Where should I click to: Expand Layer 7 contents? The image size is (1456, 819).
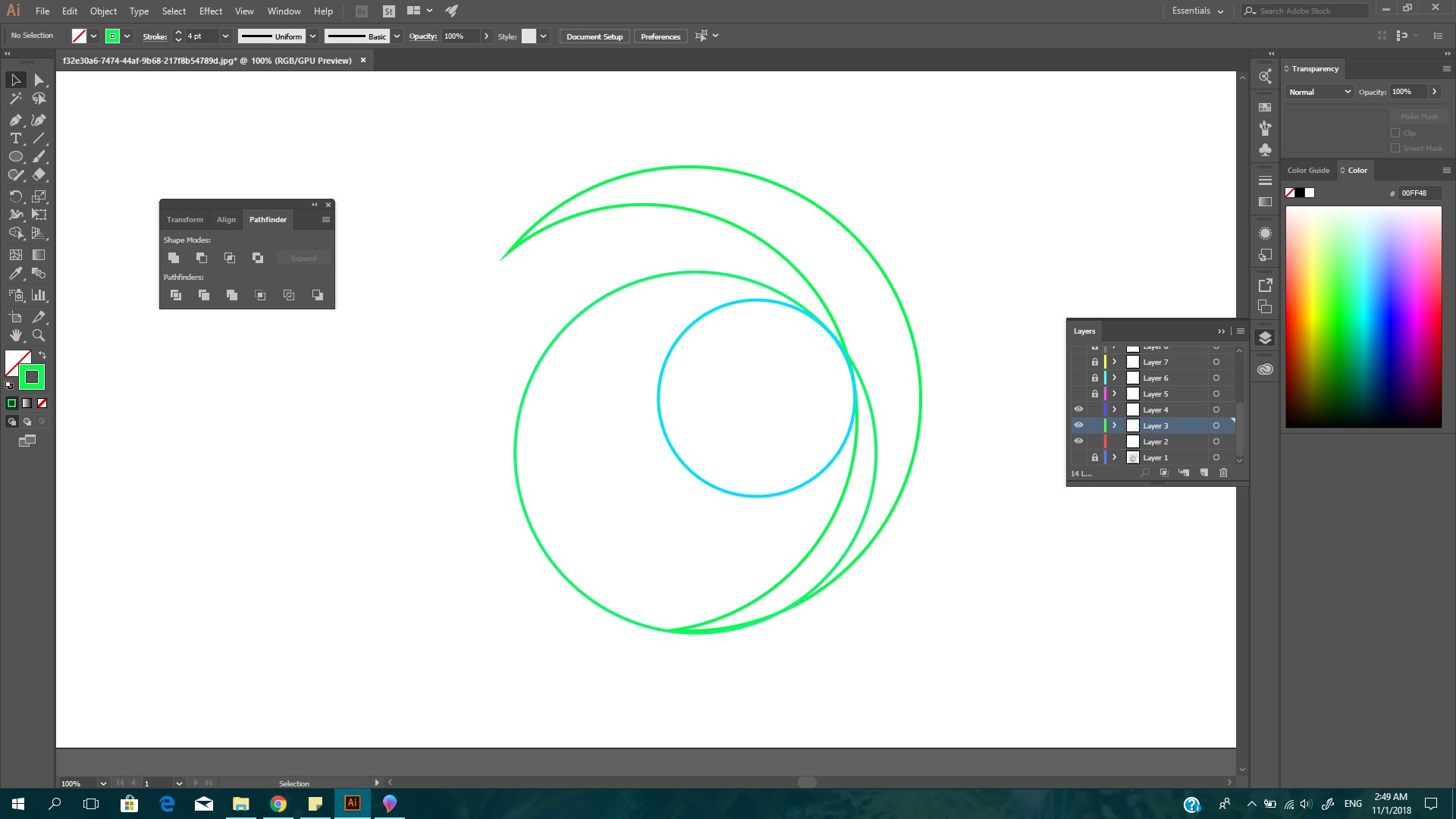coord(1114,362)
